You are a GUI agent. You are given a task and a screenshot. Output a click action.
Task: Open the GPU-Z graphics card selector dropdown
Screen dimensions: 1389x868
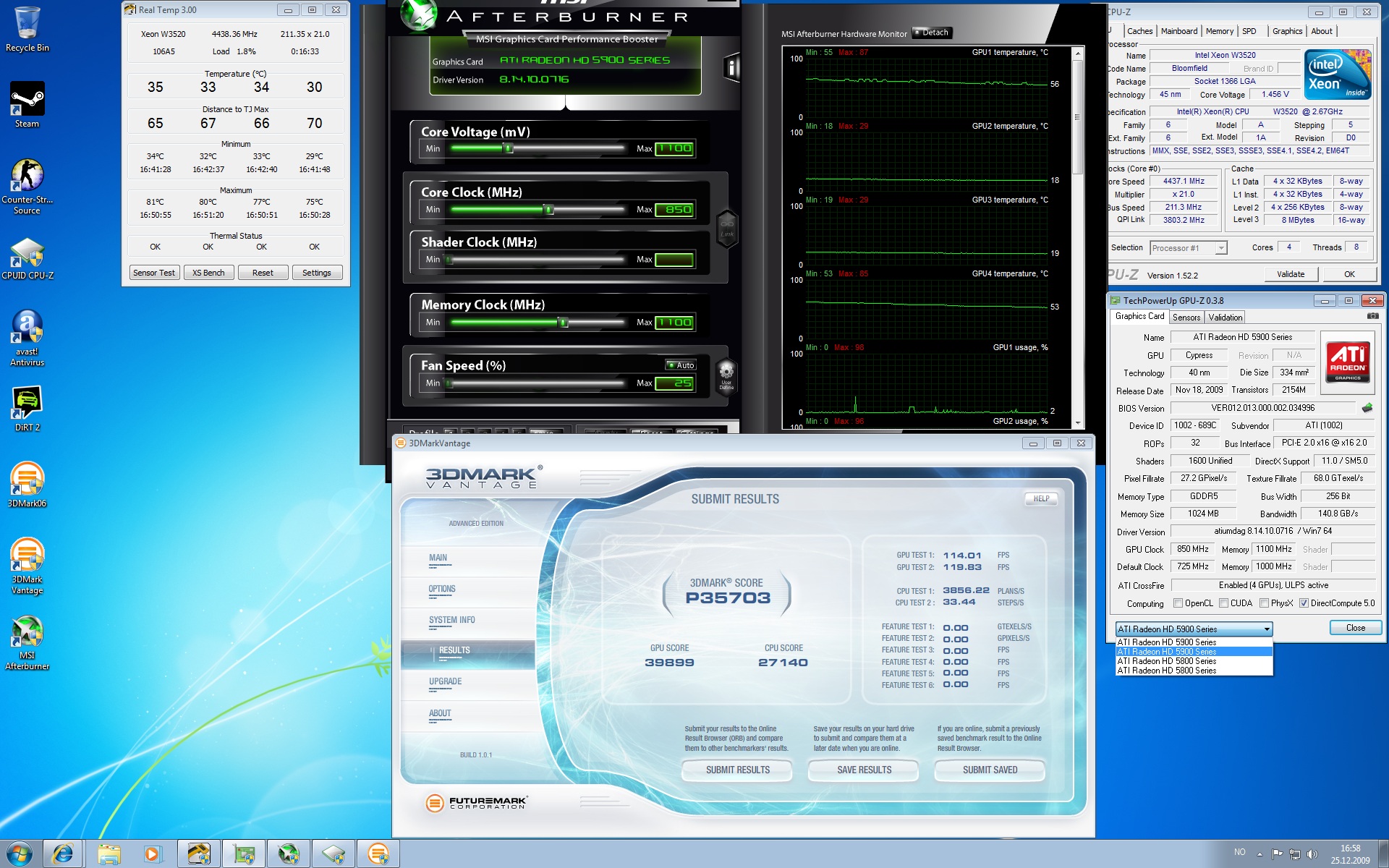pyautogui.click(x=1194, y=629)
